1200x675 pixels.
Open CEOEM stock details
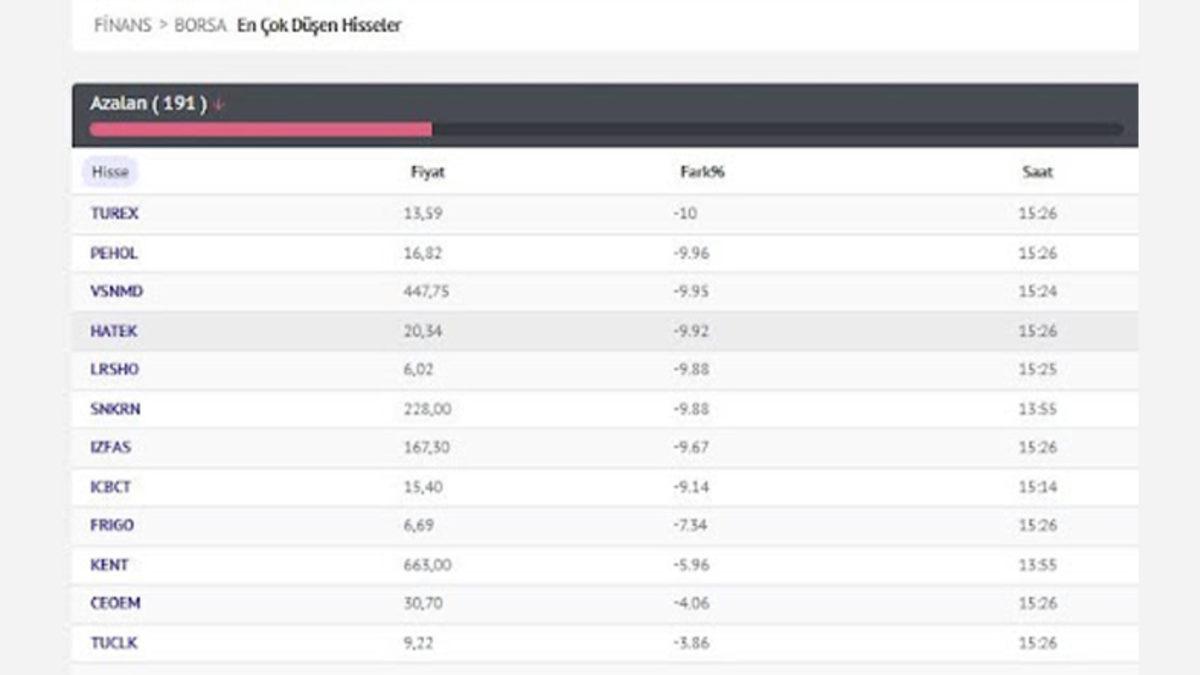click(x=114, y=603)
